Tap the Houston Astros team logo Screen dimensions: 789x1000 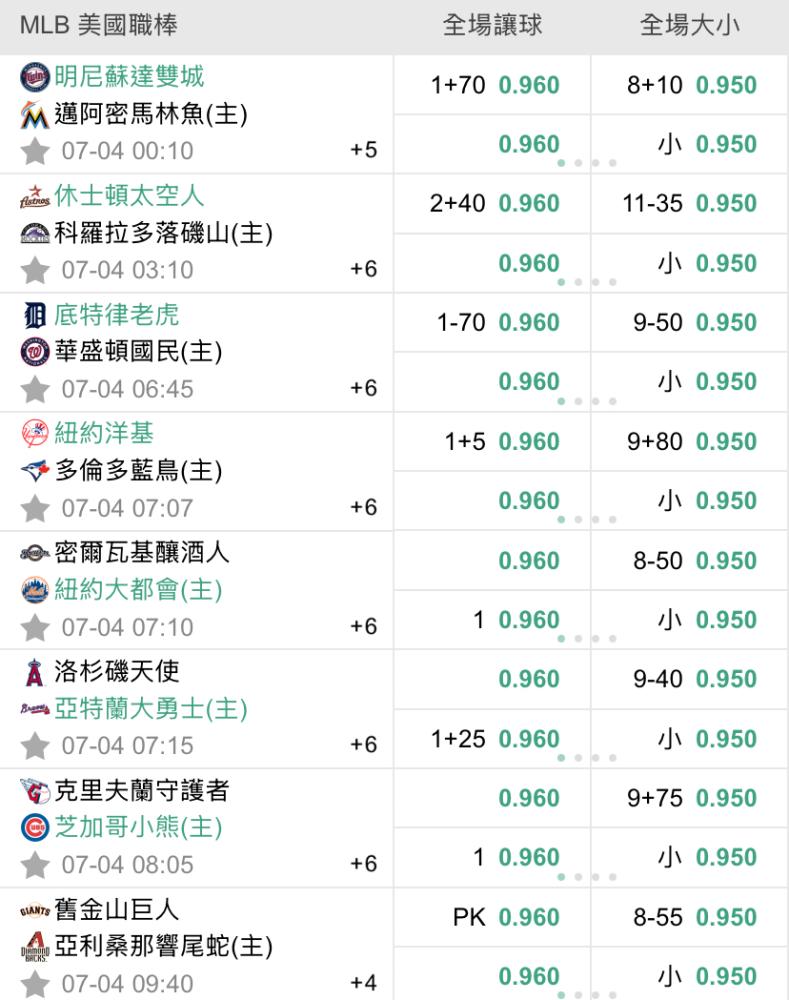click(34, 196)
